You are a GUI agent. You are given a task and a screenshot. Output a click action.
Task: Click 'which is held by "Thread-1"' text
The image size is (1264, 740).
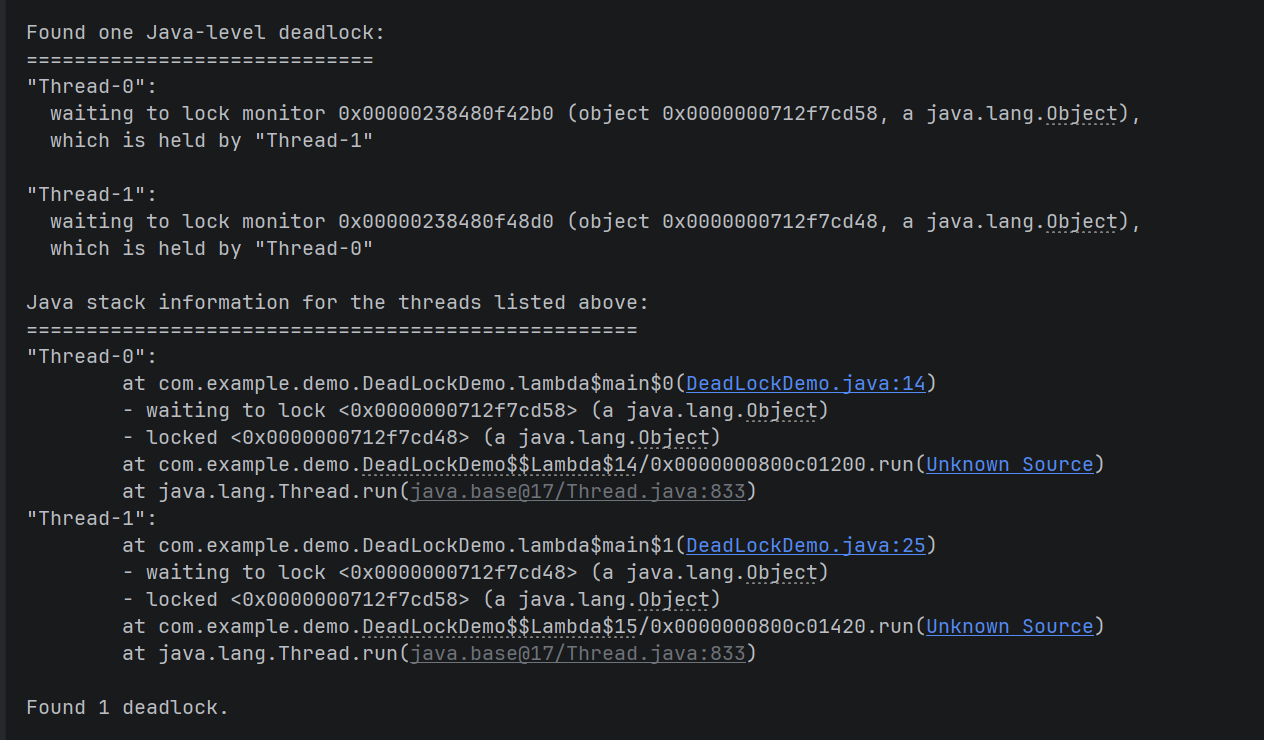point(211,140)
